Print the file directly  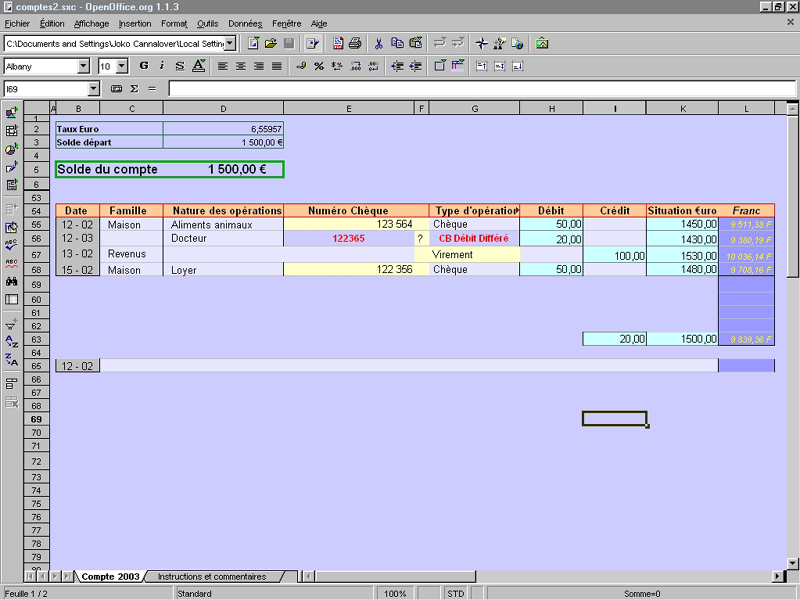[x=355, y=43]
